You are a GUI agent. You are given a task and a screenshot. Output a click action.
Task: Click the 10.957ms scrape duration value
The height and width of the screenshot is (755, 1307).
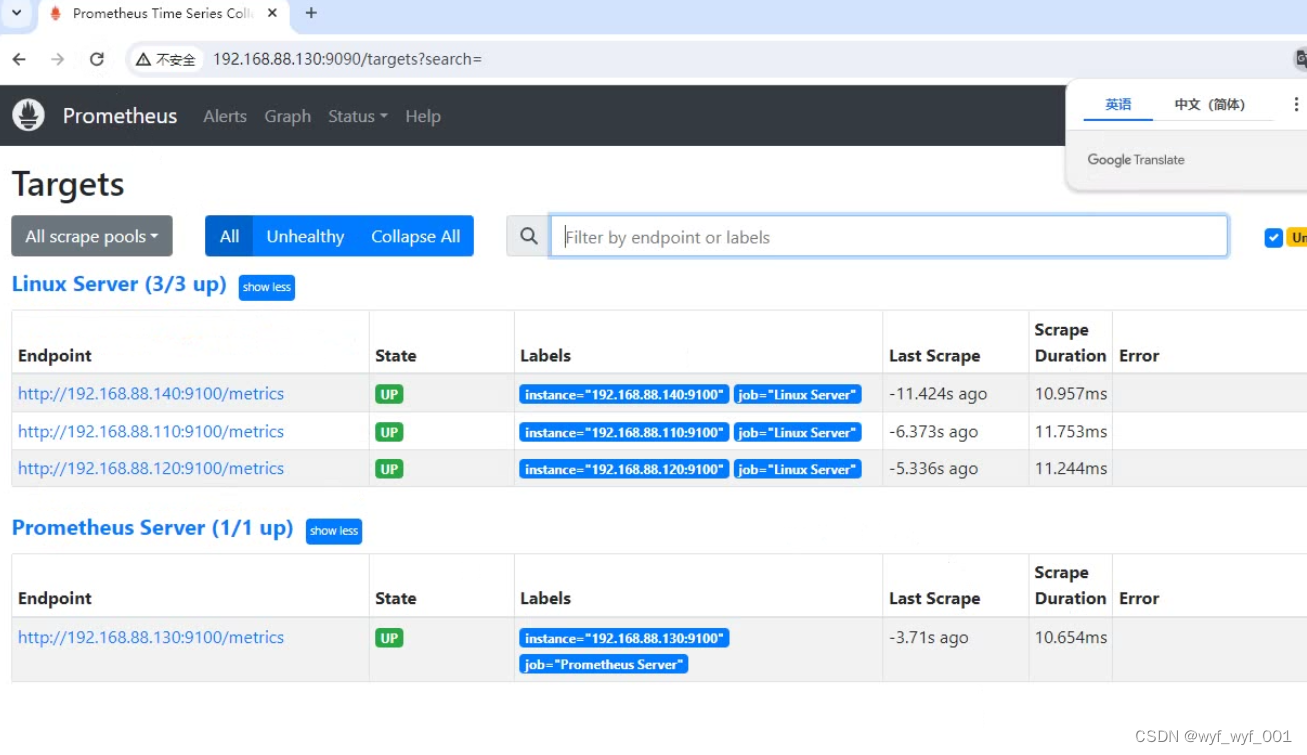tap(1071, 393)
